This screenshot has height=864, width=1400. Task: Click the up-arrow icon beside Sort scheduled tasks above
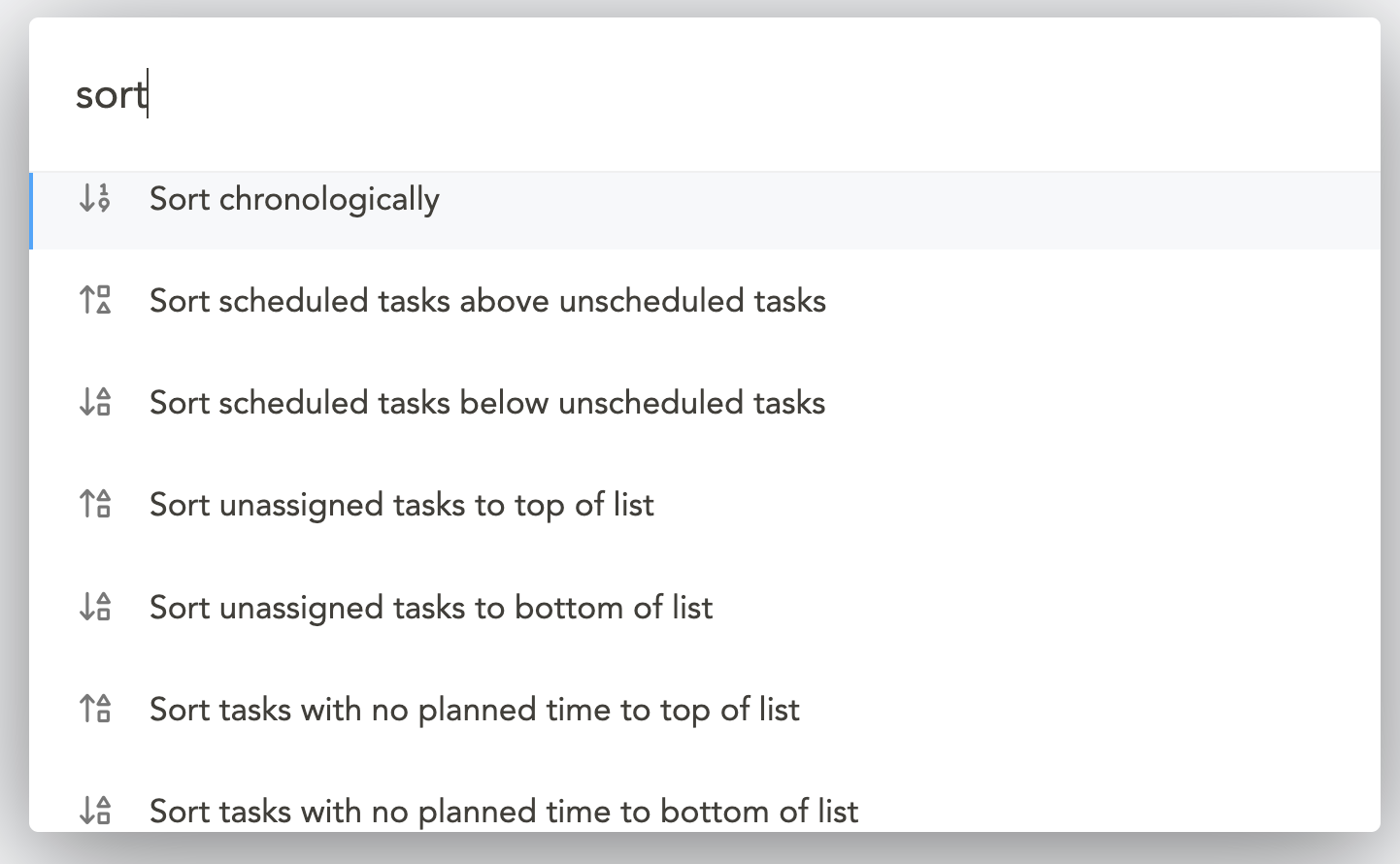coord(95,301)
